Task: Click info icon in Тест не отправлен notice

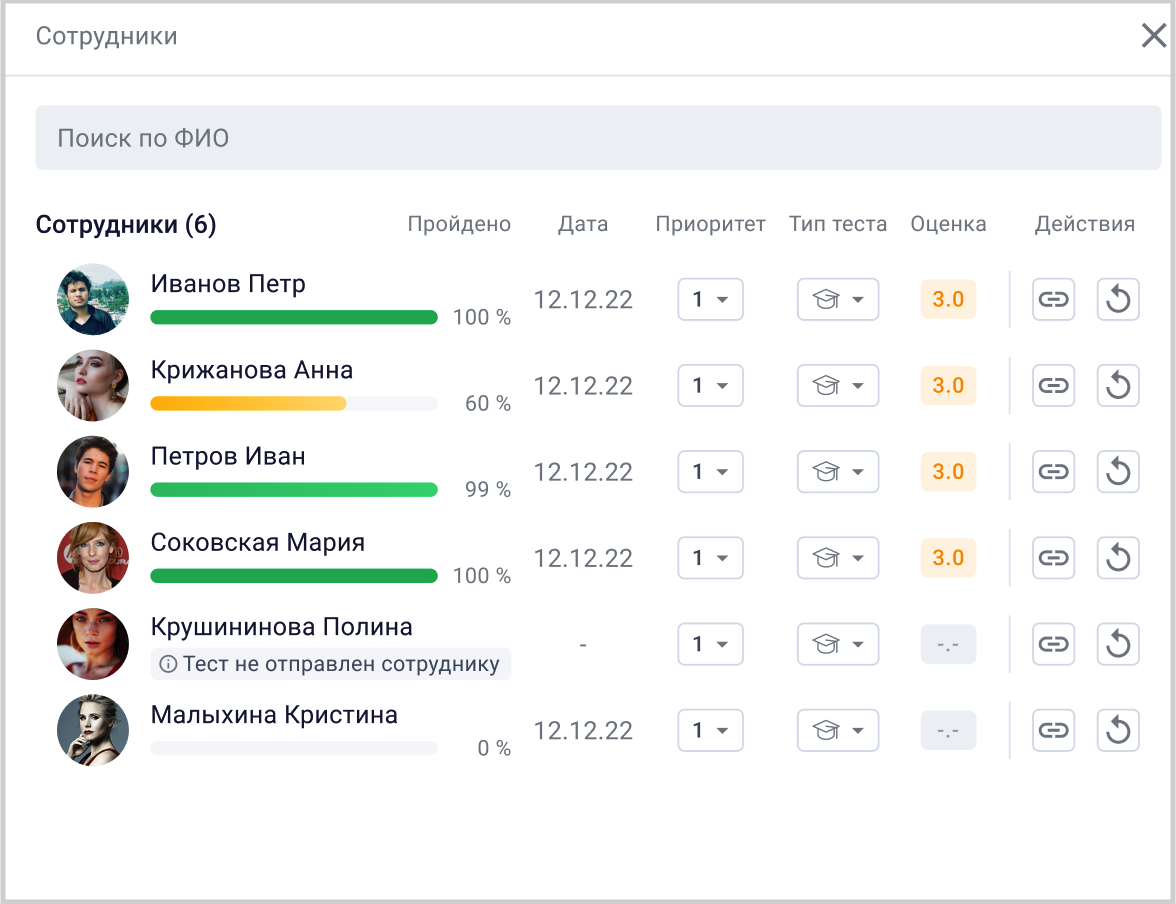Action: tap(168, 664)
